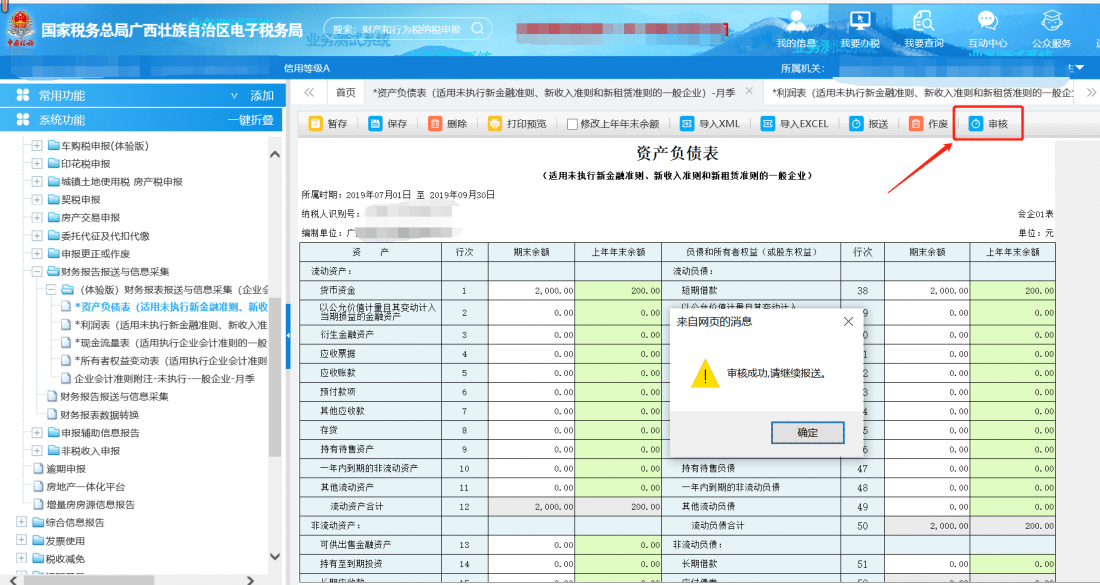Switch to the 利润表 tab
1100x585 pixels.
coord(923,93)
